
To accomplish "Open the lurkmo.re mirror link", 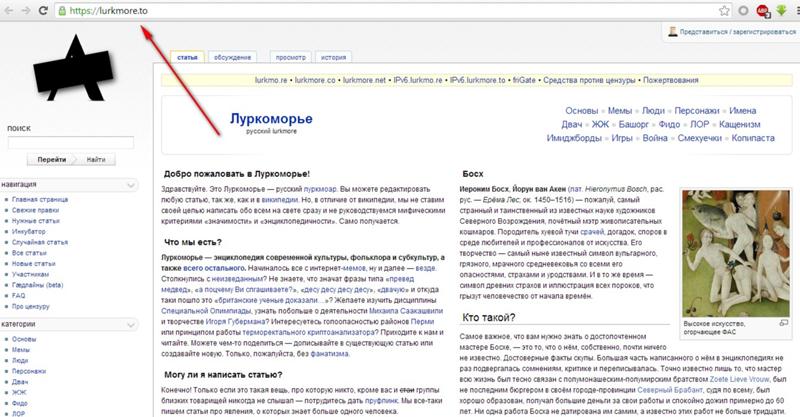I will click(271, 80).
